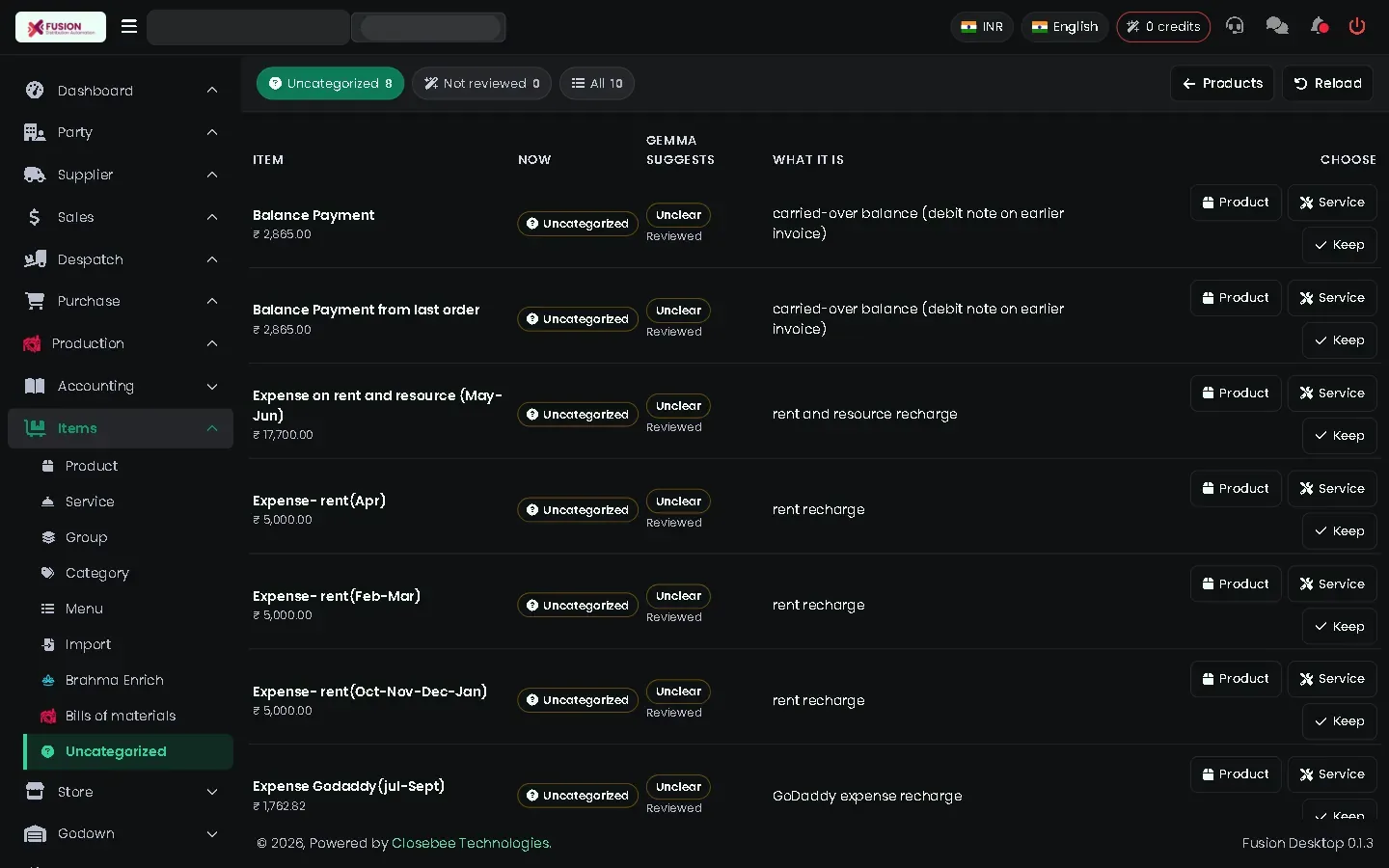The height and width of the screenshot is (868, 1389).
Task: Mark Expense Godaddy(jul-Sept) as Product
Action: [x=1236, y=774]
